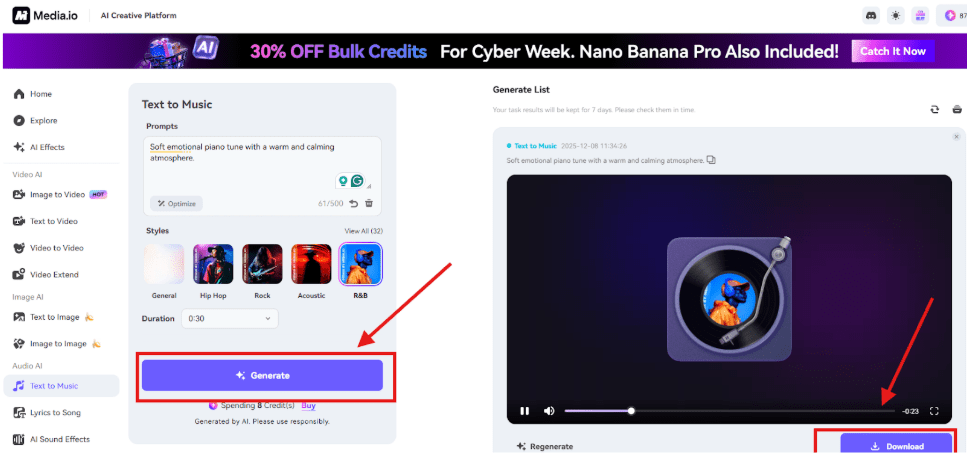The height and width of the screenshot is (453, 967).
Task: Download the generated track
Action: [897, 446]
